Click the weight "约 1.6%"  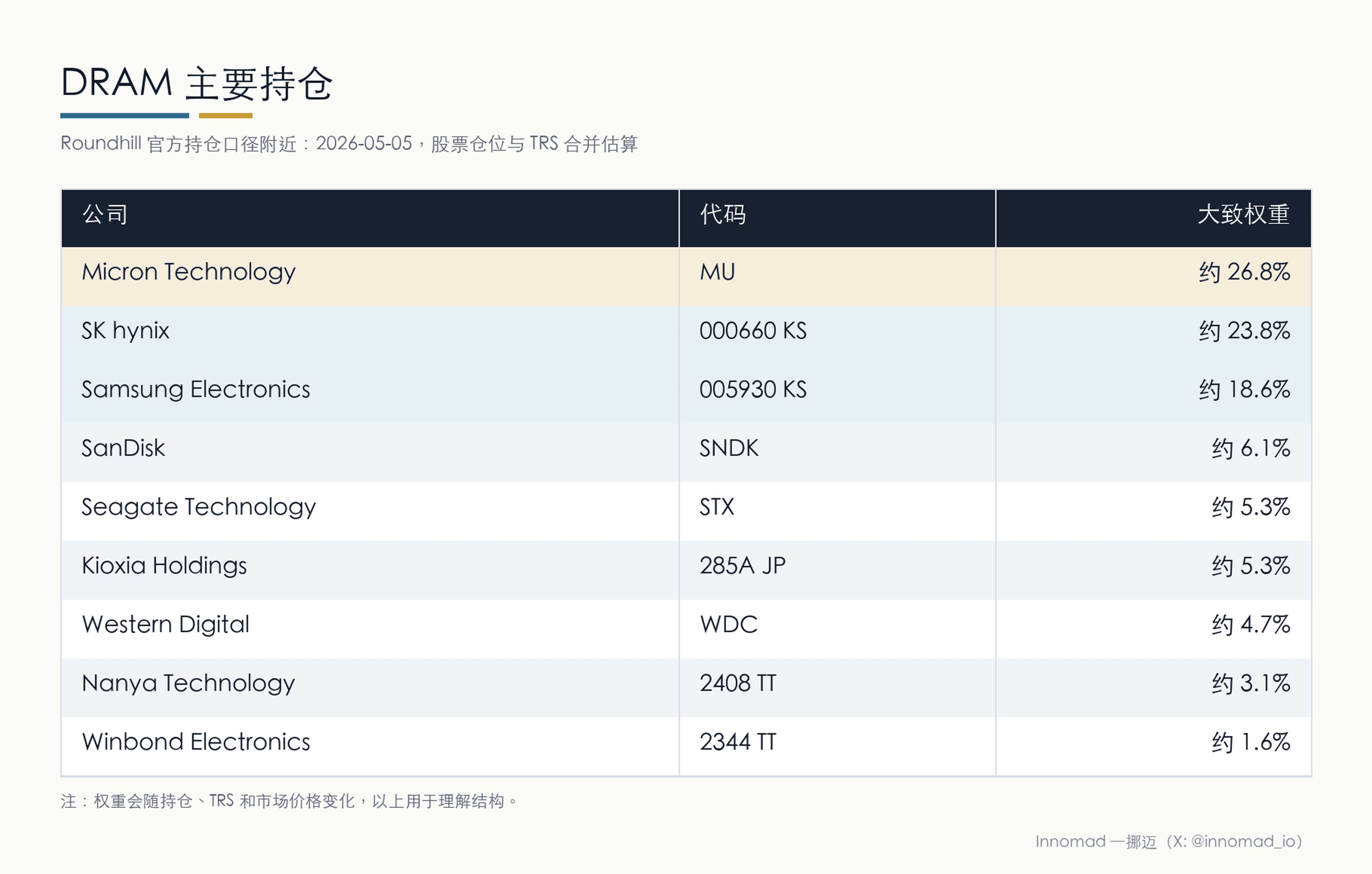point(1251,742)
